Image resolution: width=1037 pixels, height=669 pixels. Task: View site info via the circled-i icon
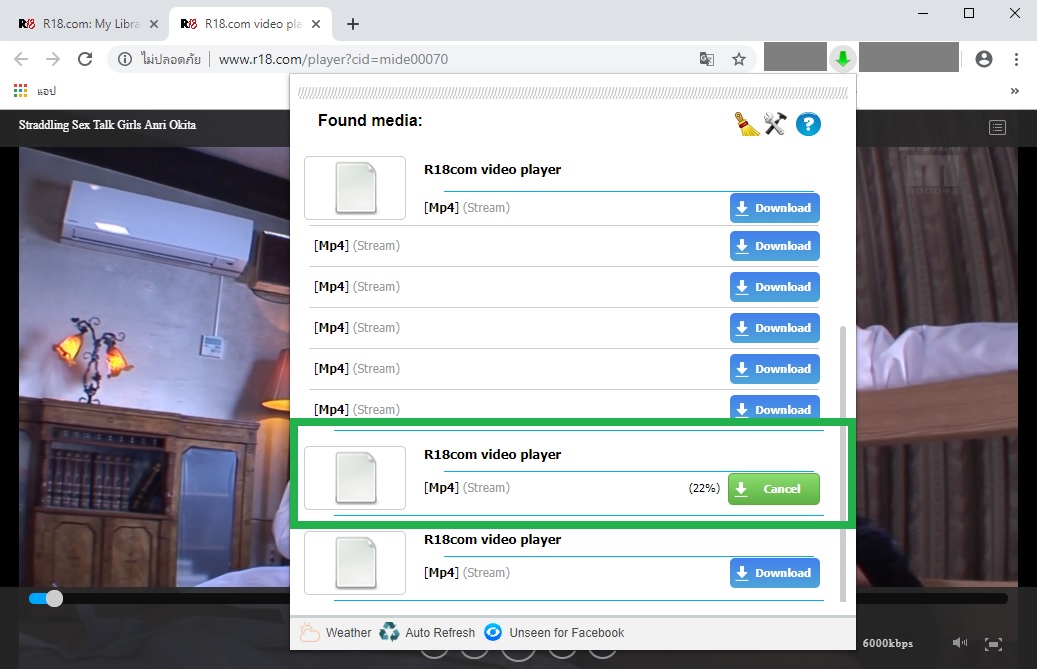coord(124,59)
